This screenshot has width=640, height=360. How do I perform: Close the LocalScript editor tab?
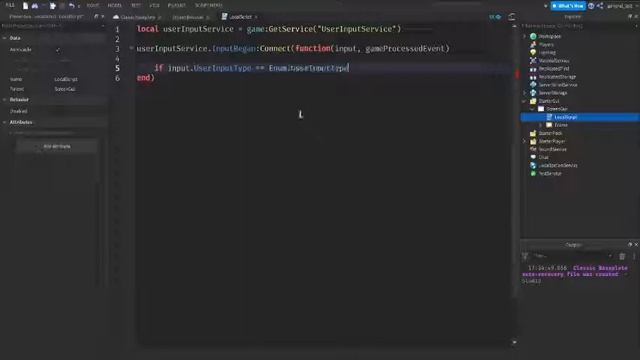(256, 17)
